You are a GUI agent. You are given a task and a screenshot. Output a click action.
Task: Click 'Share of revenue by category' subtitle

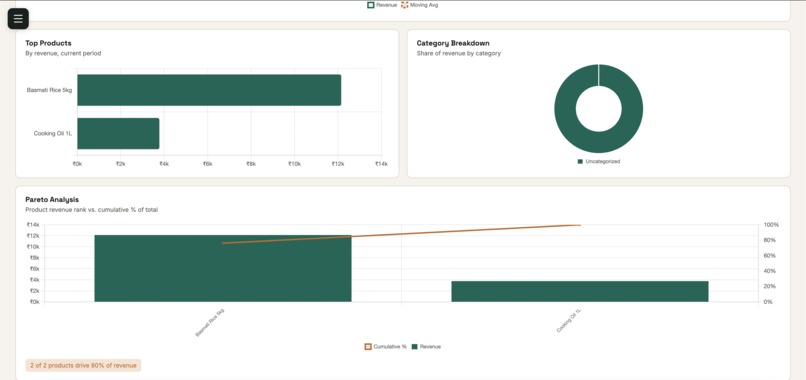[459, 53]
